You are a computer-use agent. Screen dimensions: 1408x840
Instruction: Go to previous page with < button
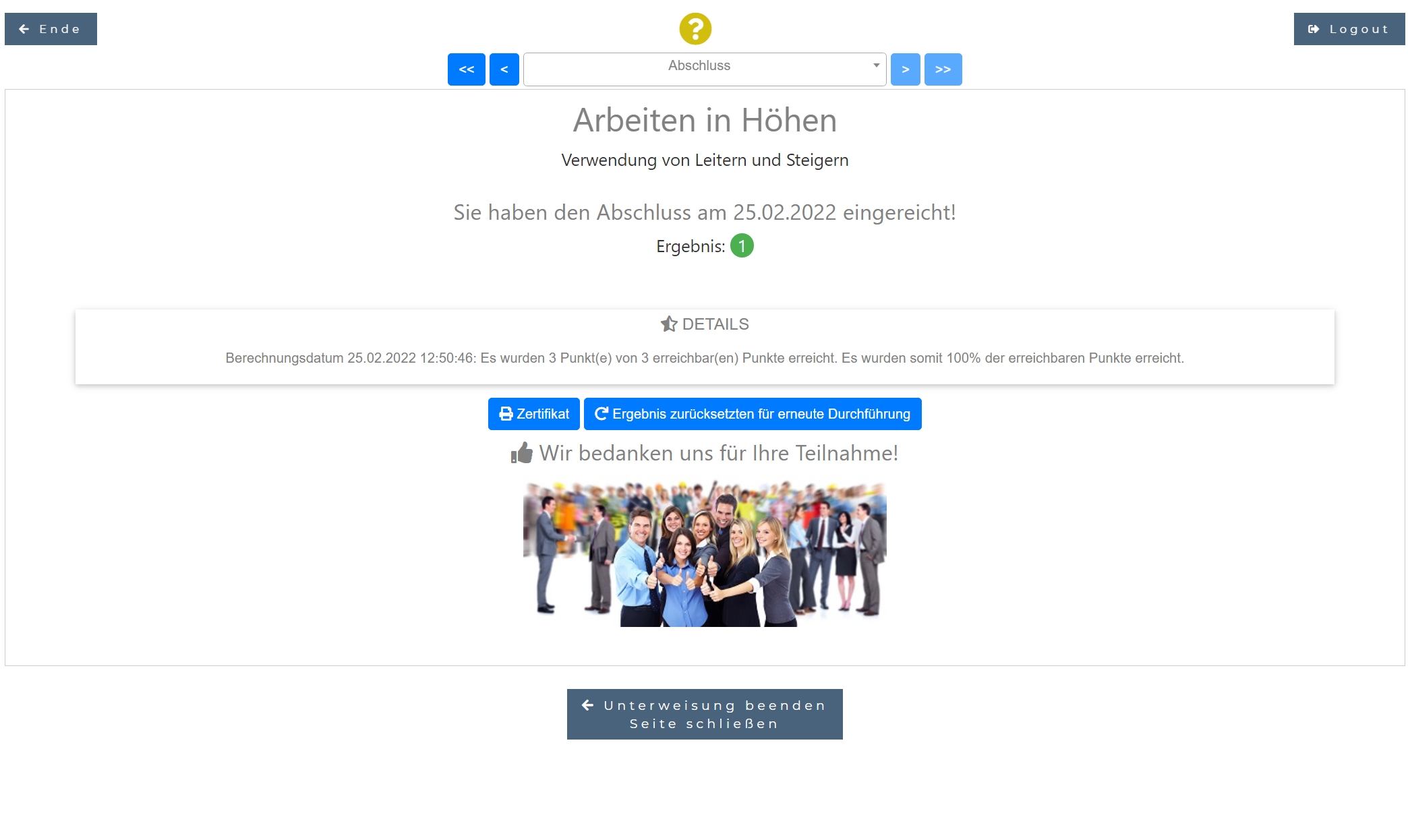pos(504,69)
